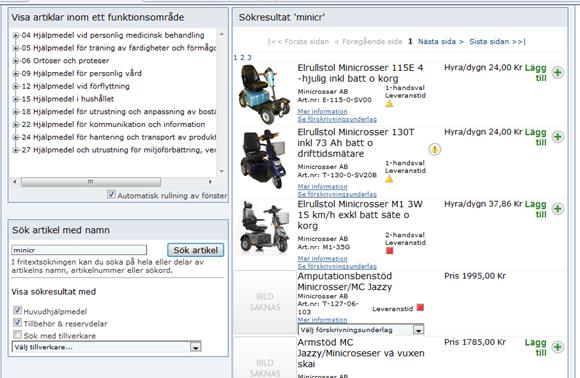Enable Sök med tillverkare checkbox

tap(17, 334)
